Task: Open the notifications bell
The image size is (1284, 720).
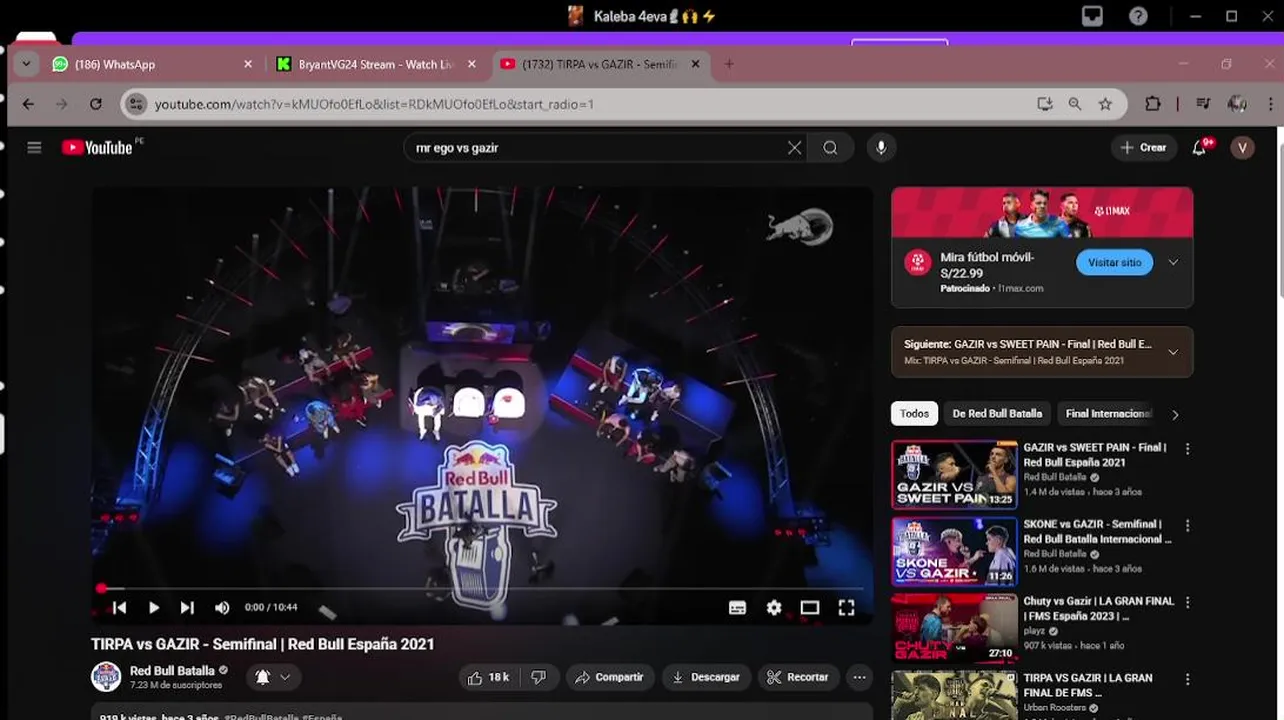Action: (1199, 147)
